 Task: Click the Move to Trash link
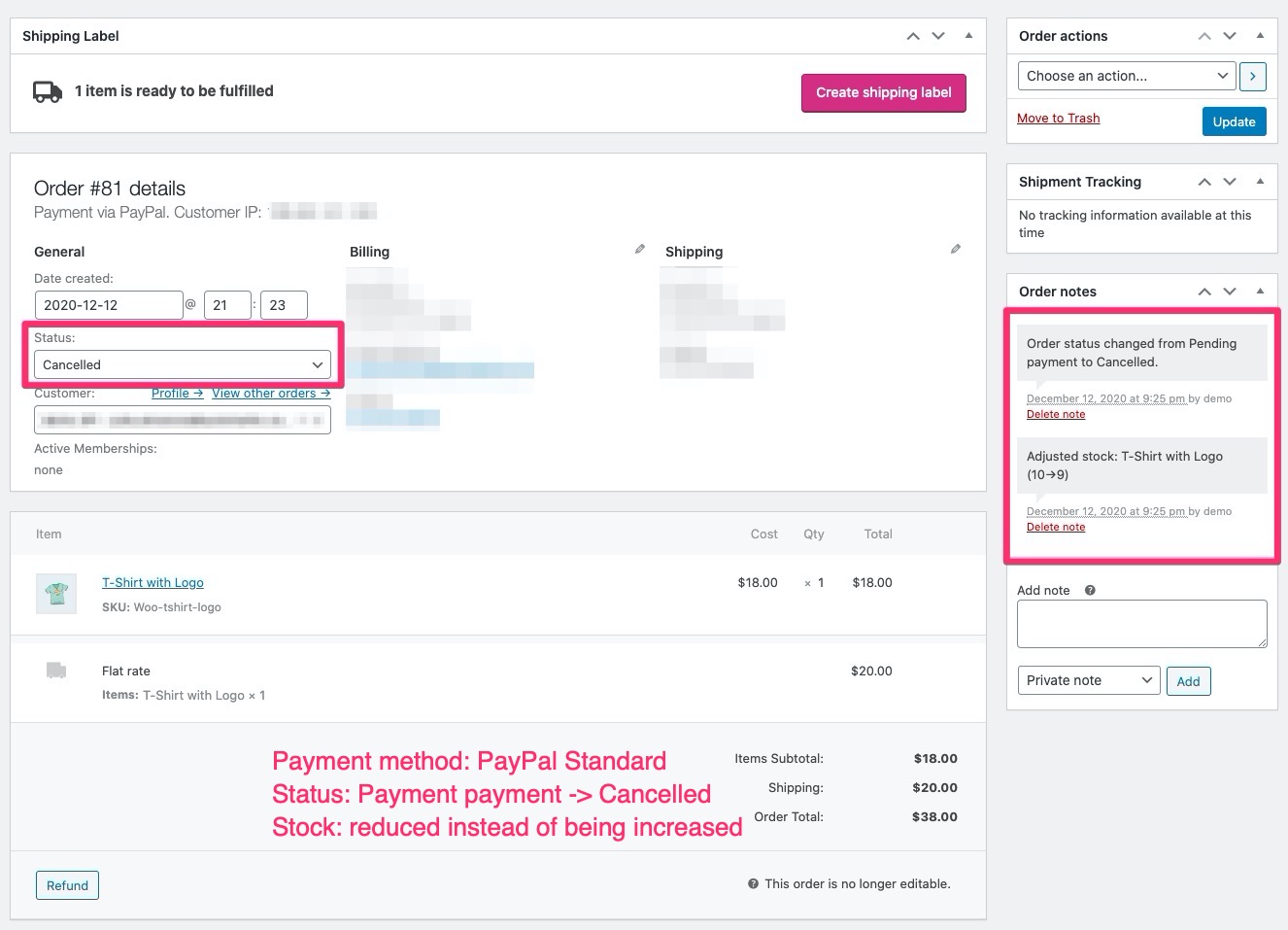[x=1058, y=118]
